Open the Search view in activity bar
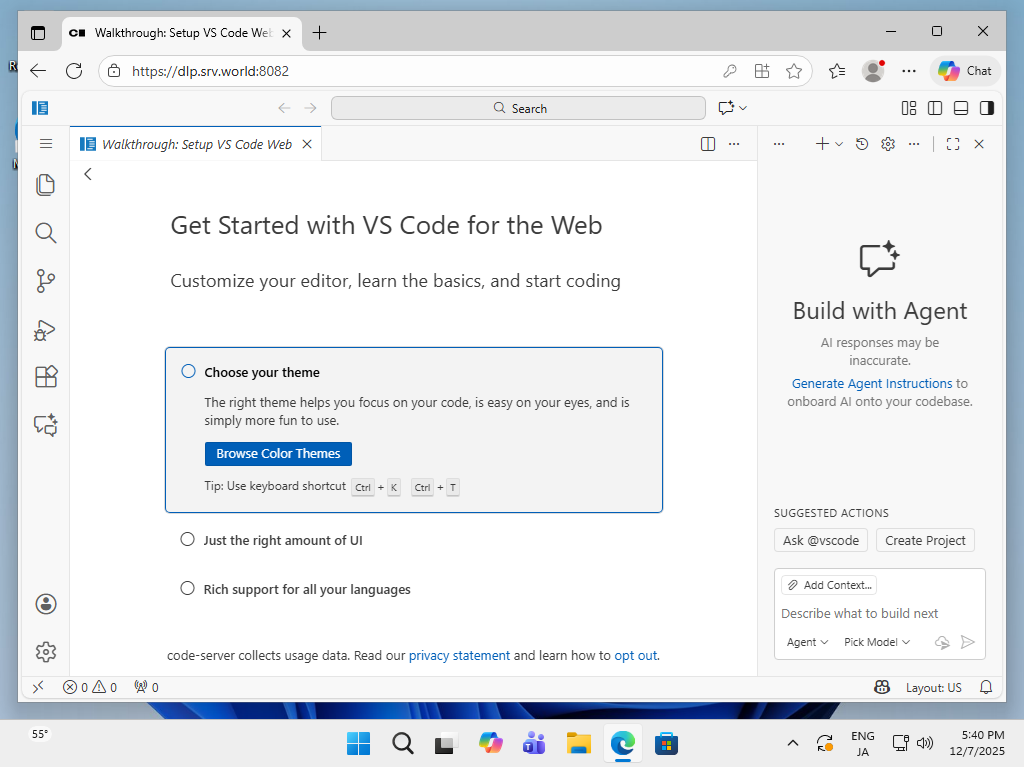 pos(45,233)
